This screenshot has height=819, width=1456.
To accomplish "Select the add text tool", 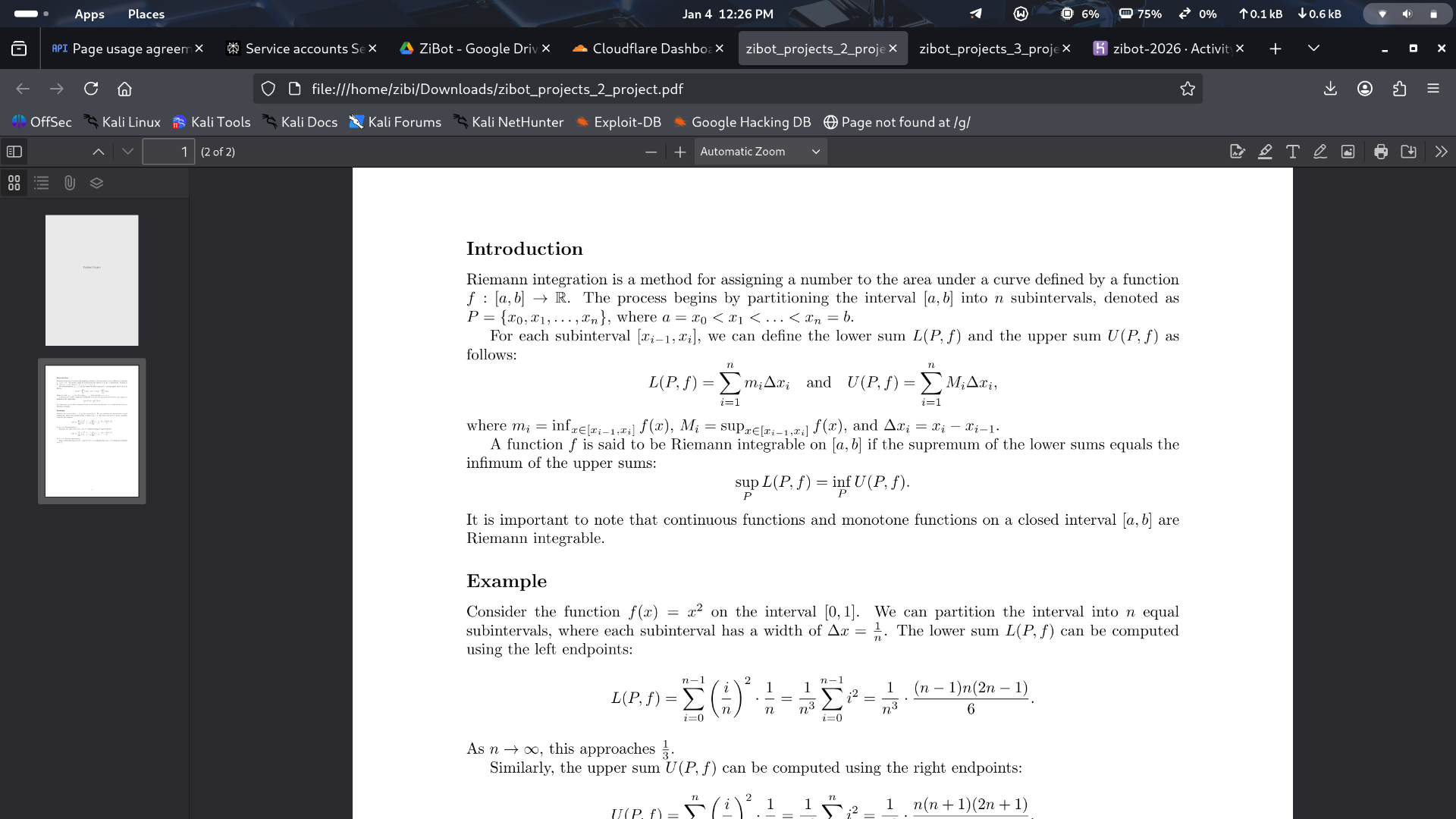I will [1292, 152].
